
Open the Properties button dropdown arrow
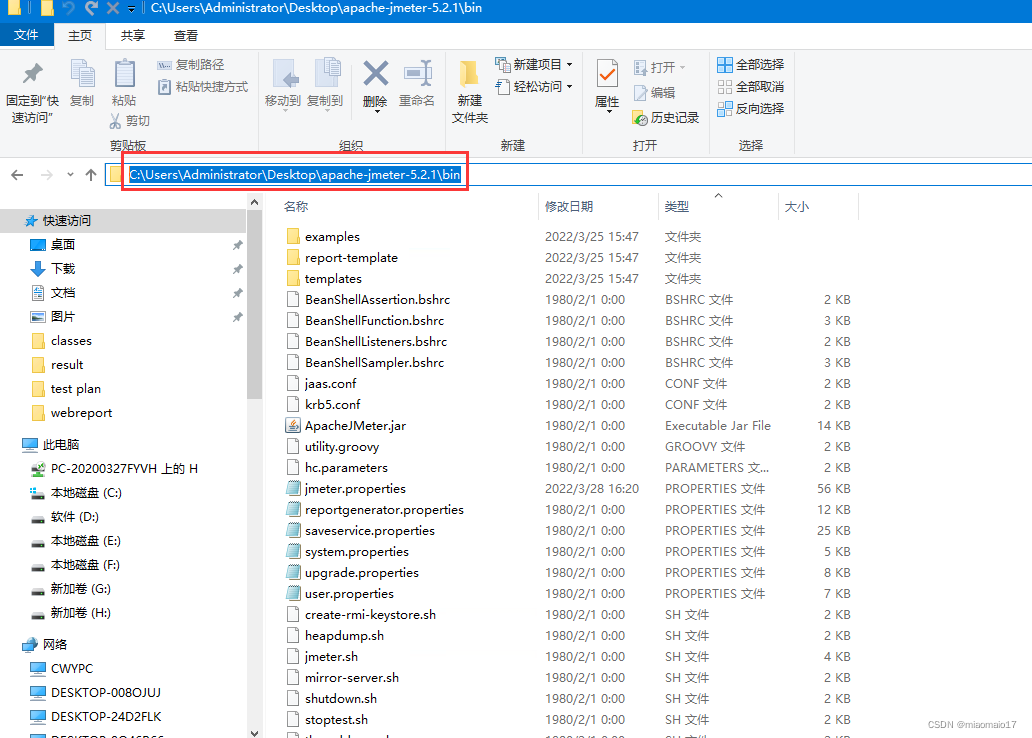[x=607, y=111]
